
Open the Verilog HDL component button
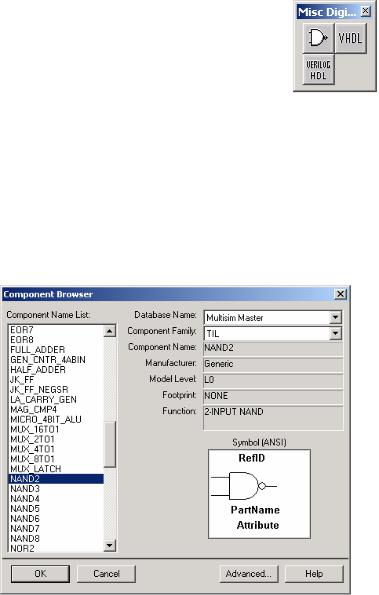[318, 69]
